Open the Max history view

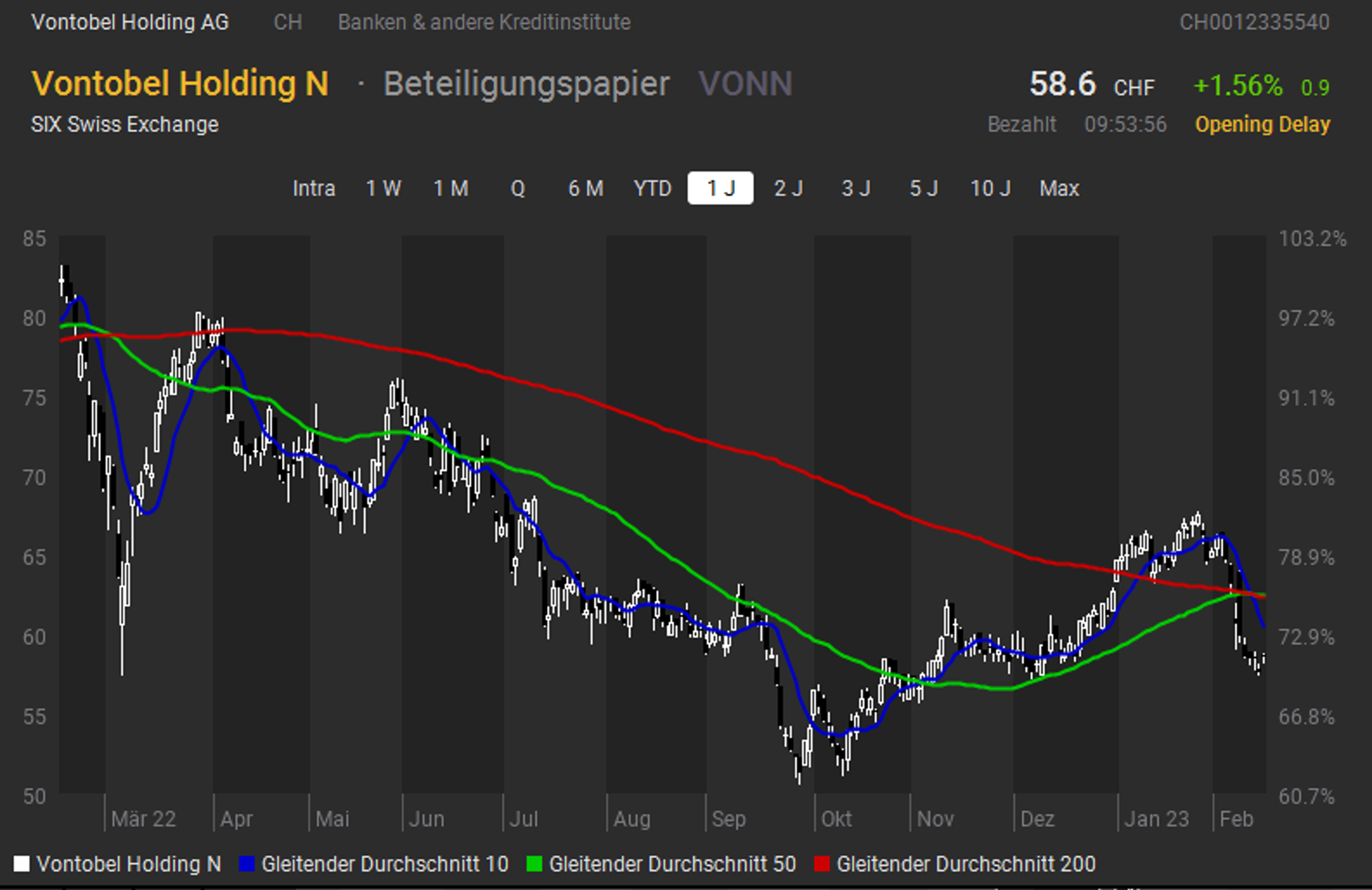click(x=1058, y=188)
